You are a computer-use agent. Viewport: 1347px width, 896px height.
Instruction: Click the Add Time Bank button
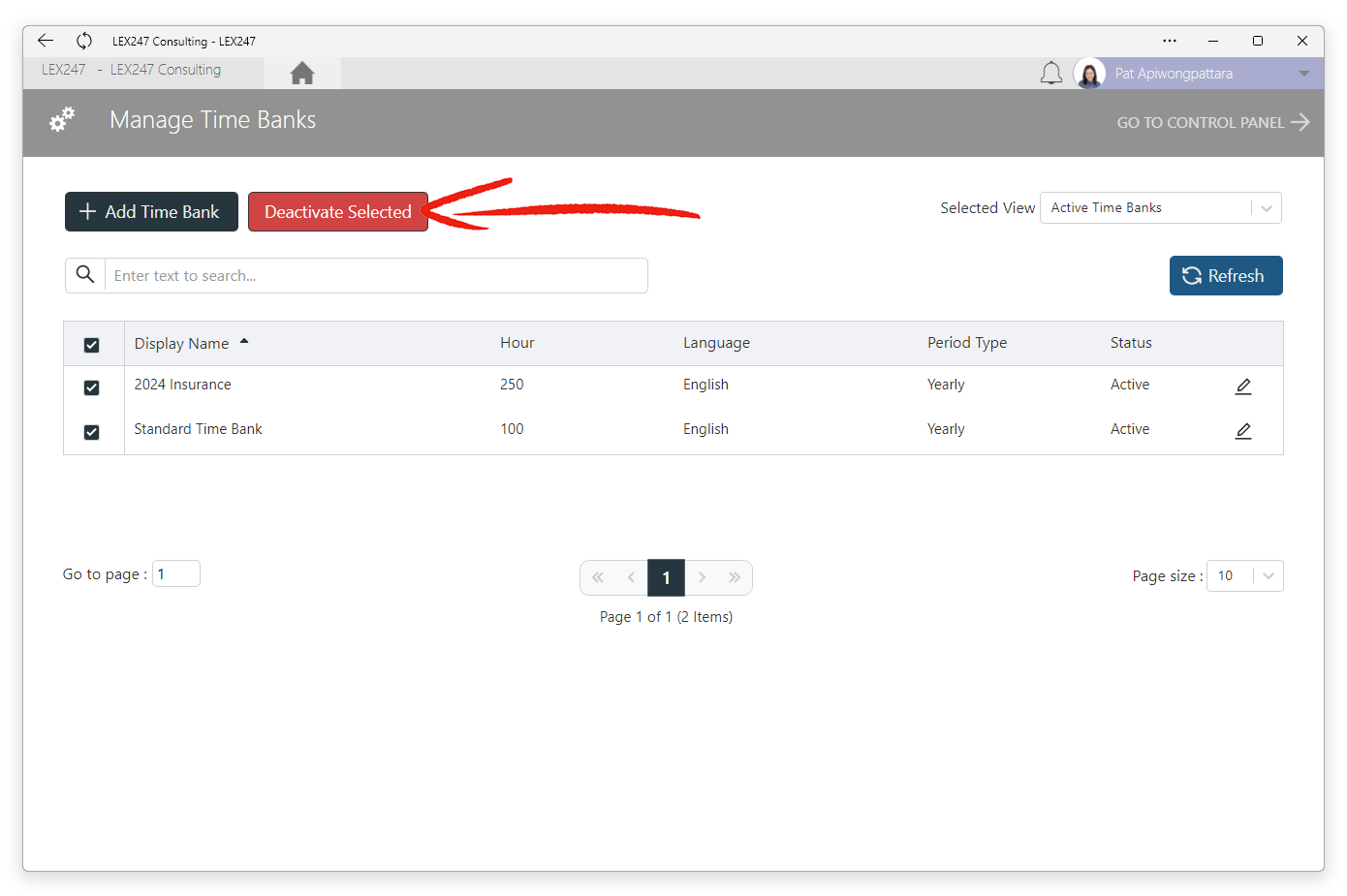[151, 212]
